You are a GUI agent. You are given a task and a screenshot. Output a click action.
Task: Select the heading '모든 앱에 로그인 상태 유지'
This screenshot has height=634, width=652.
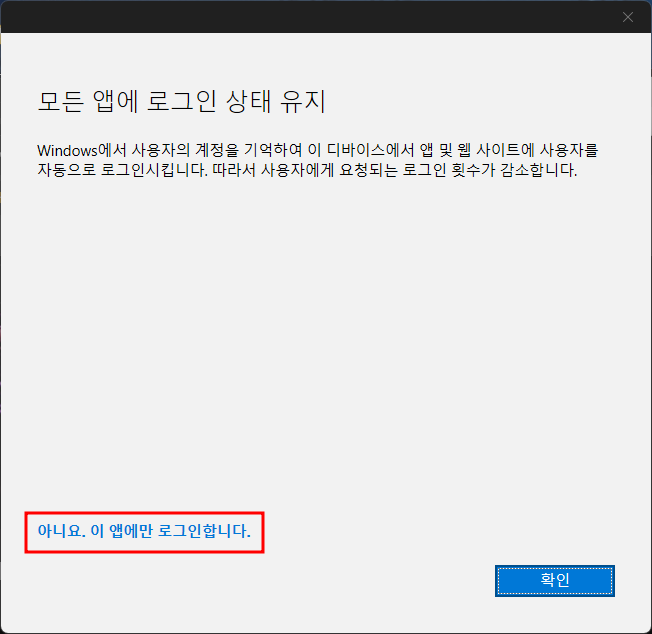tap(181, 101)
